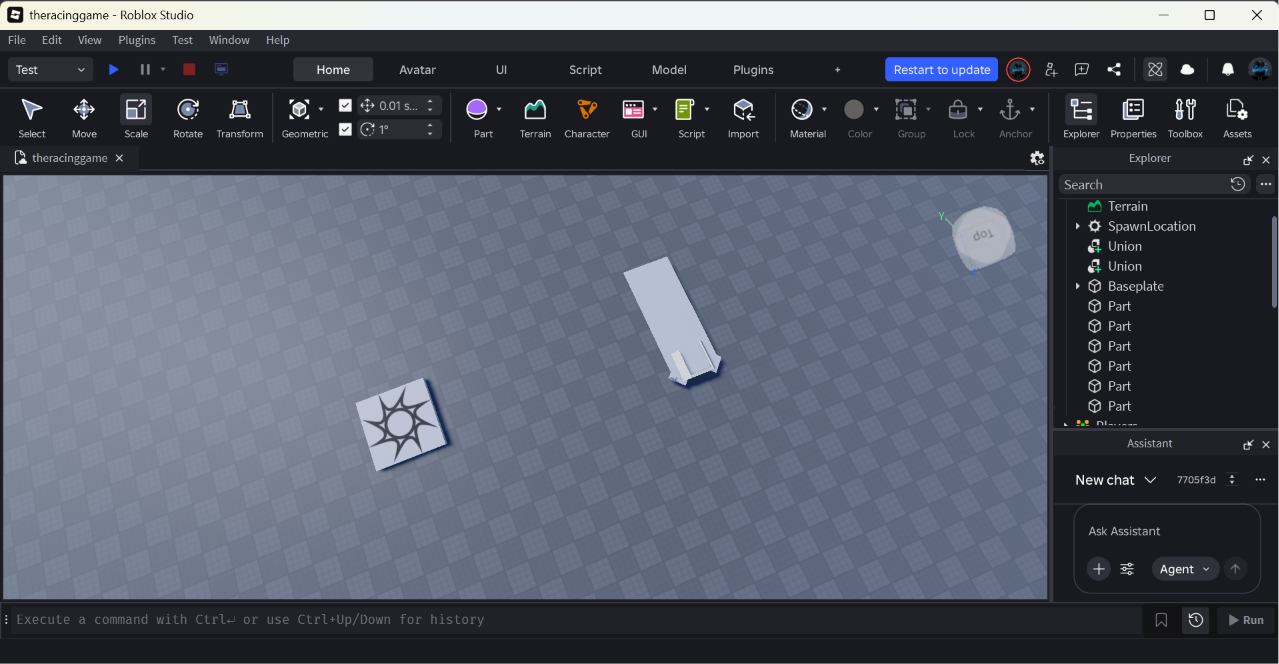
Task: Open the Properties panel
Action: (x=1133, y=117)
